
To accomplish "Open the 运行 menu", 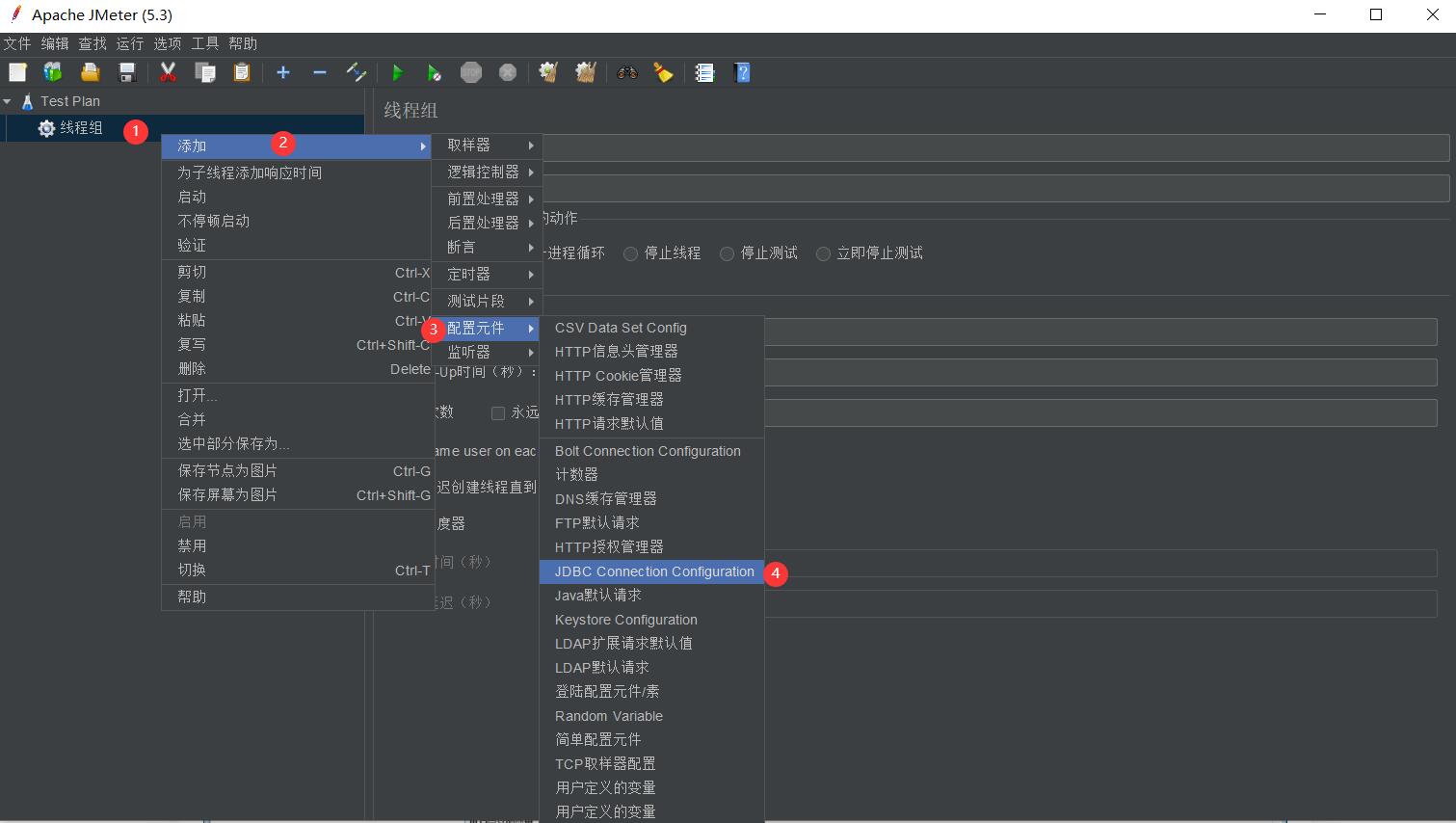I will pyautogui.click(x=130, y=43).
